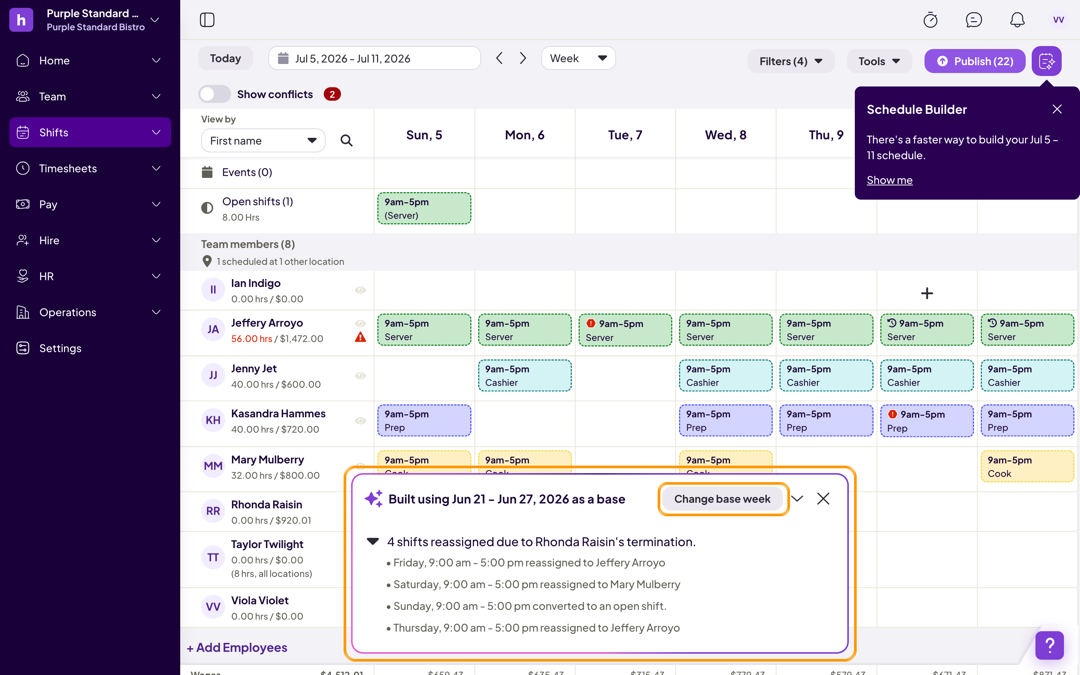Open the Shifts sidebar menu

click(x=90, y=132)
